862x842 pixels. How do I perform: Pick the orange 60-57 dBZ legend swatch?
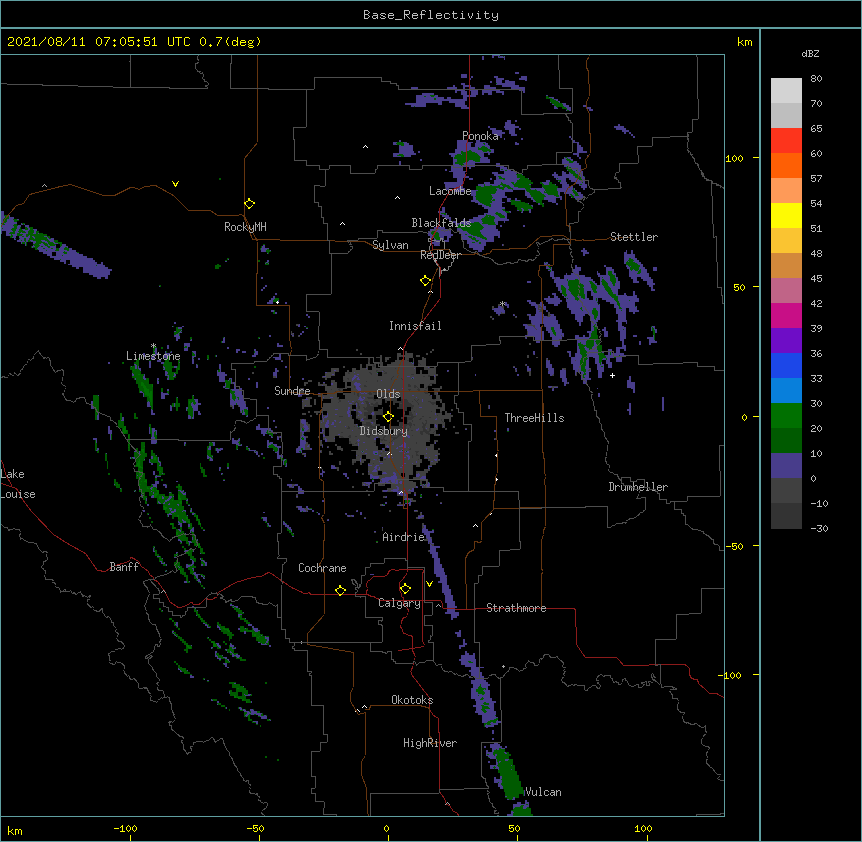coord(786,165)
